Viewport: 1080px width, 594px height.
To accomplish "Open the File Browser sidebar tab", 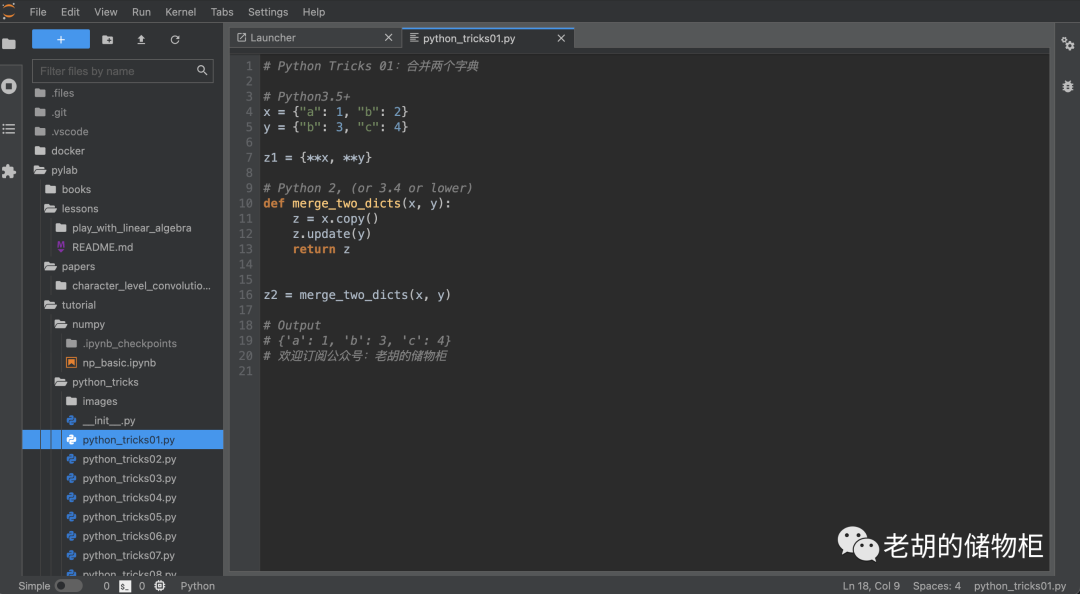I will [9, 43].
